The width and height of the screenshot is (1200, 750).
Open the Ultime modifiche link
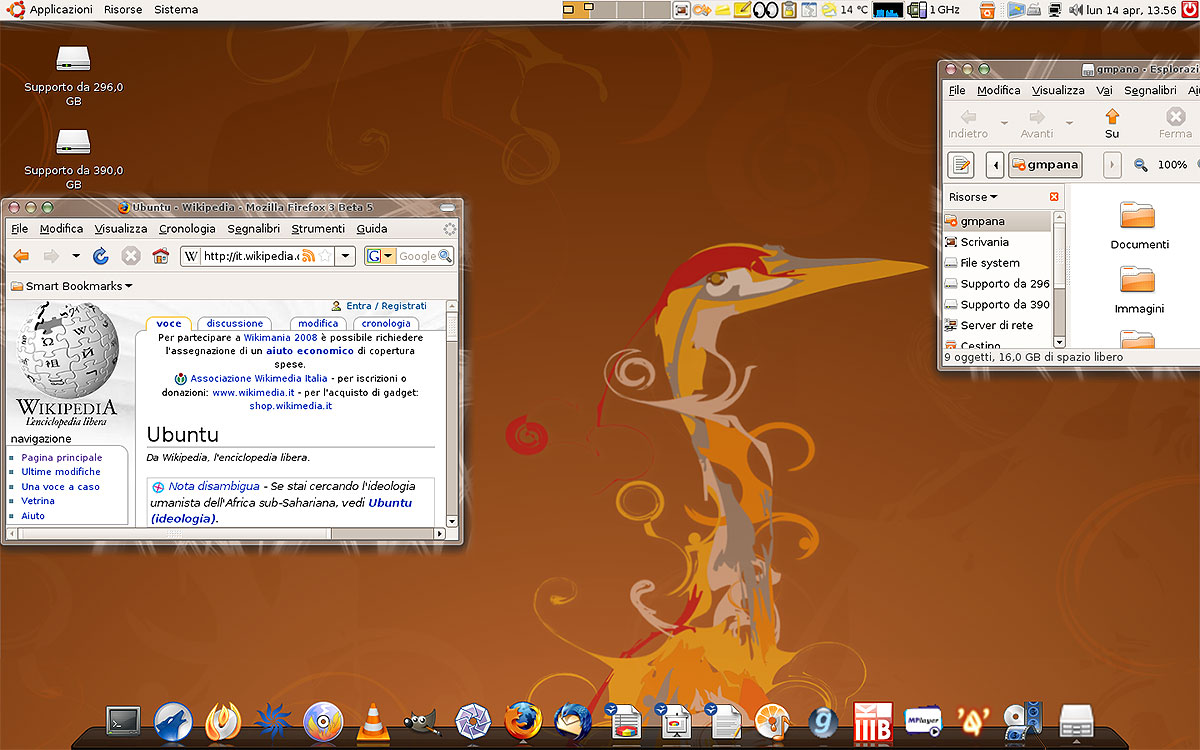click(x=61, y=472)
